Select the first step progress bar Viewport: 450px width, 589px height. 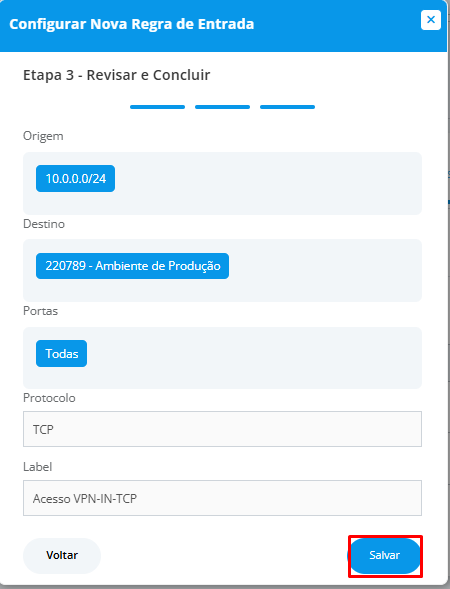pyautogui.click(x=157, y=107)
